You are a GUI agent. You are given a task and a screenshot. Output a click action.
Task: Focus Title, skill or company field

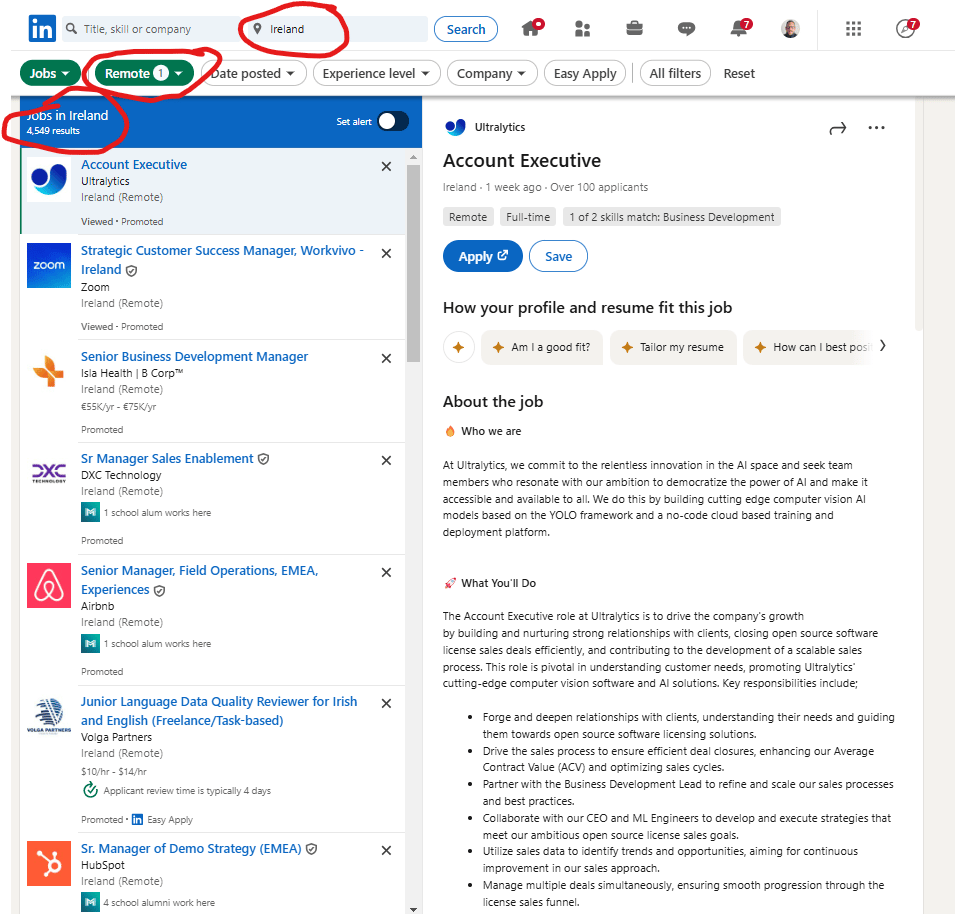point(150,29)
